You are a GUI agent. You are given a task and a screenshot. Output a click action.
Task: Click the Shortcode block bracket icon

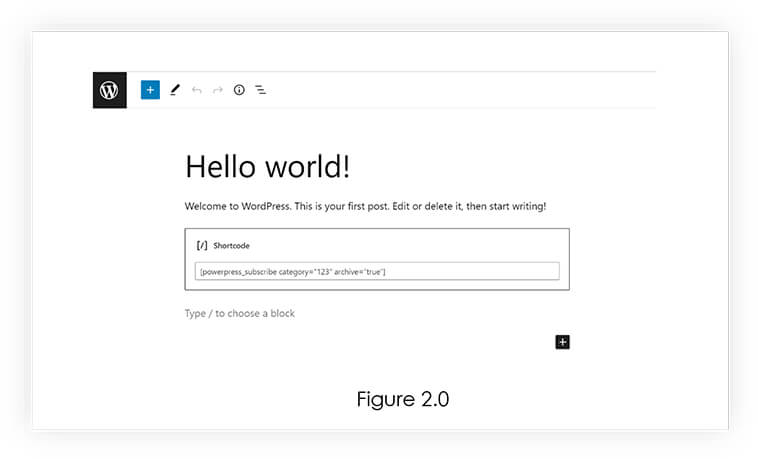coord(202,246)
